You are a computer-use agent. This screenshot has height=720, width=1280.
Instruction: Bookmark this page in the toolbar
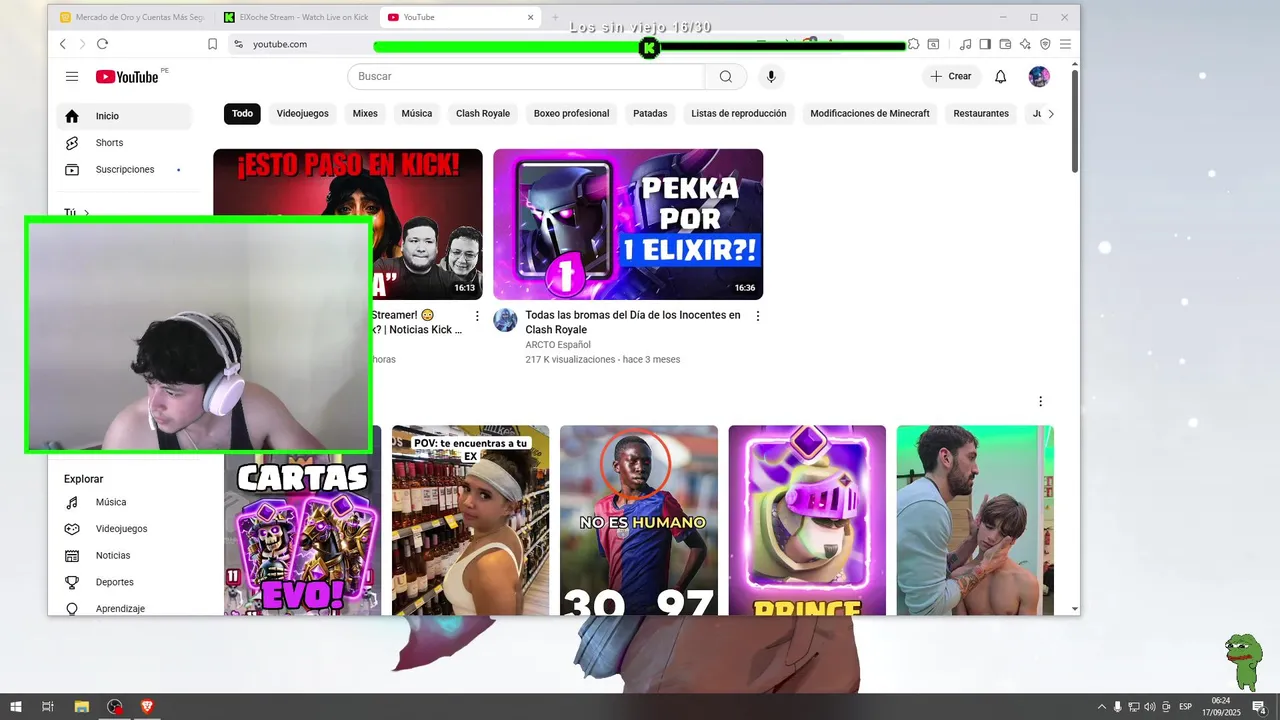tap(212, 44)
